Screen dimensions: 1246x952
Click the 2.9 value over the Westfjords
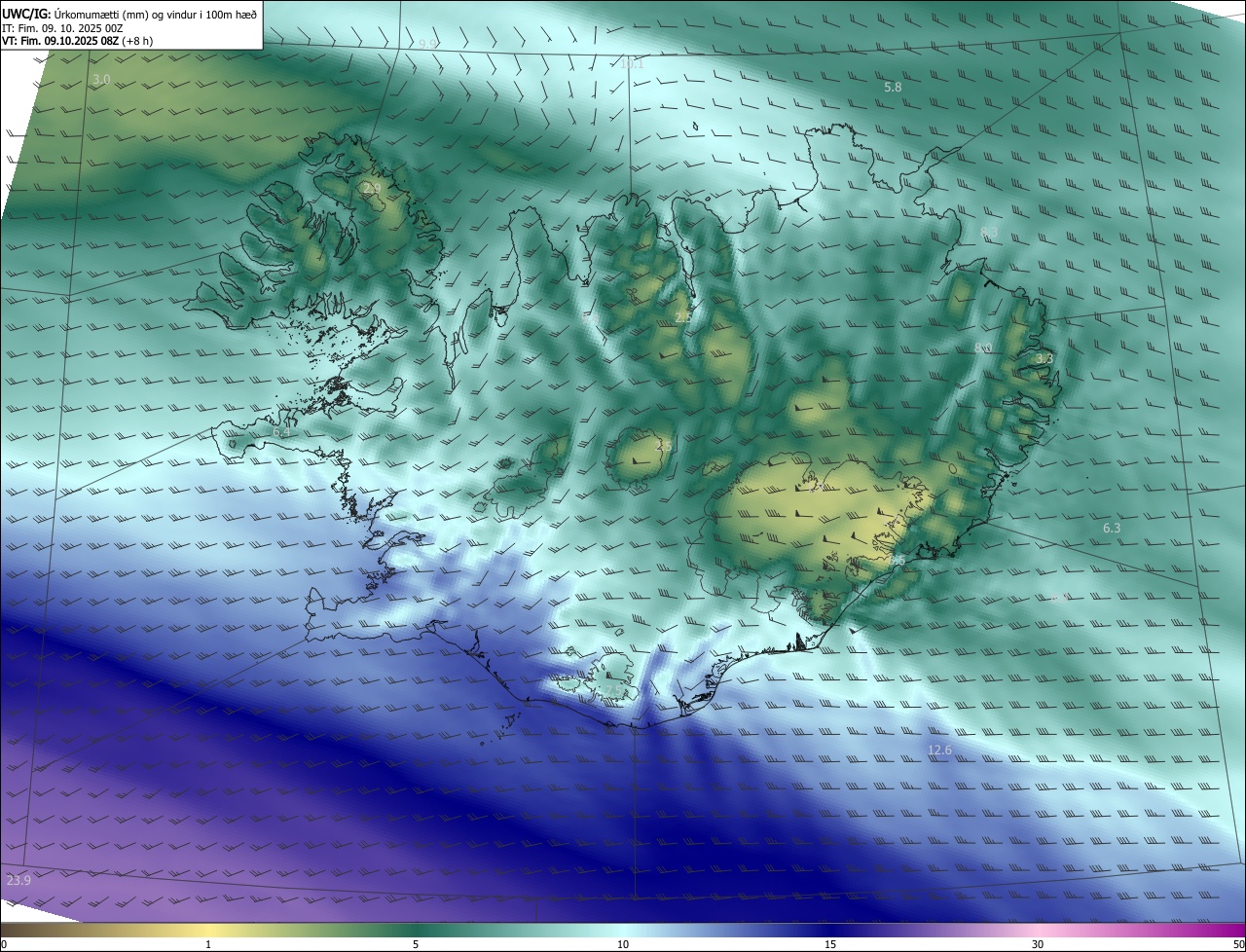[x=372, y=189]
